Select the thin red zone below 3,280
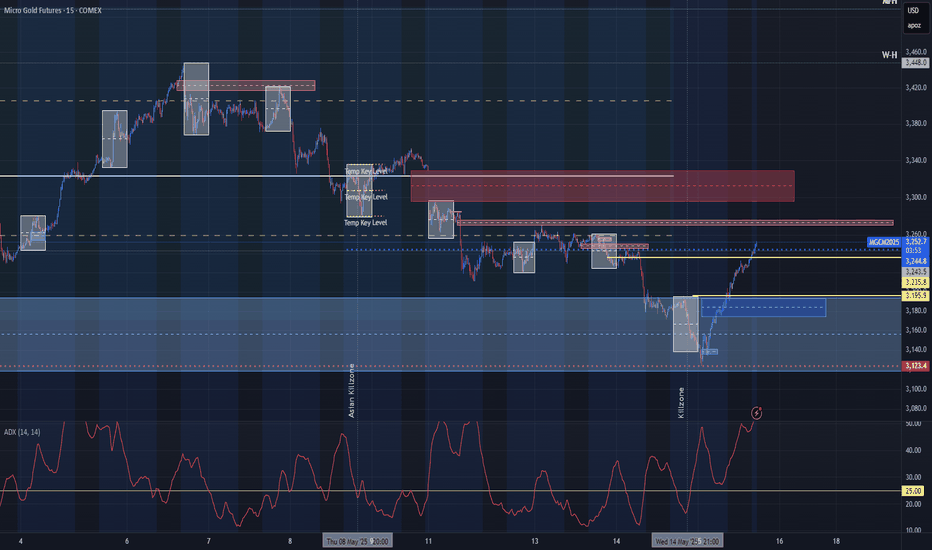The width and height of the screenshot is (932, 550). [675, 223]
